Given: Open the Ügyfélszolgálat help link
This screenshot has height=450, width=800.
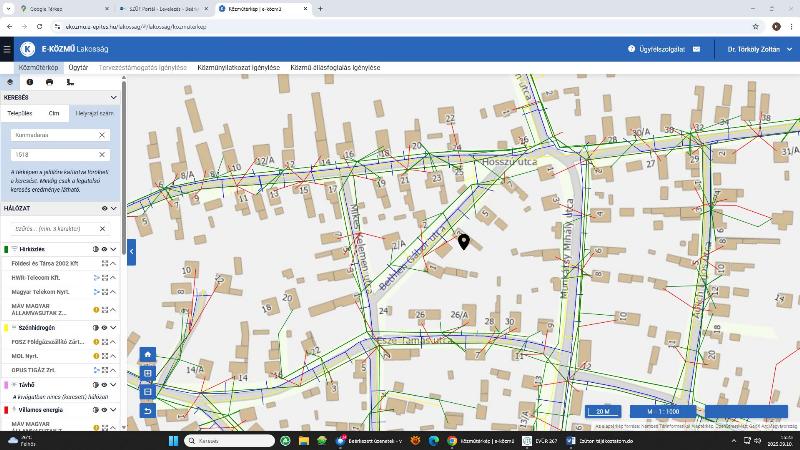Looking at the screenshot, I should click(x=657, y=49).
